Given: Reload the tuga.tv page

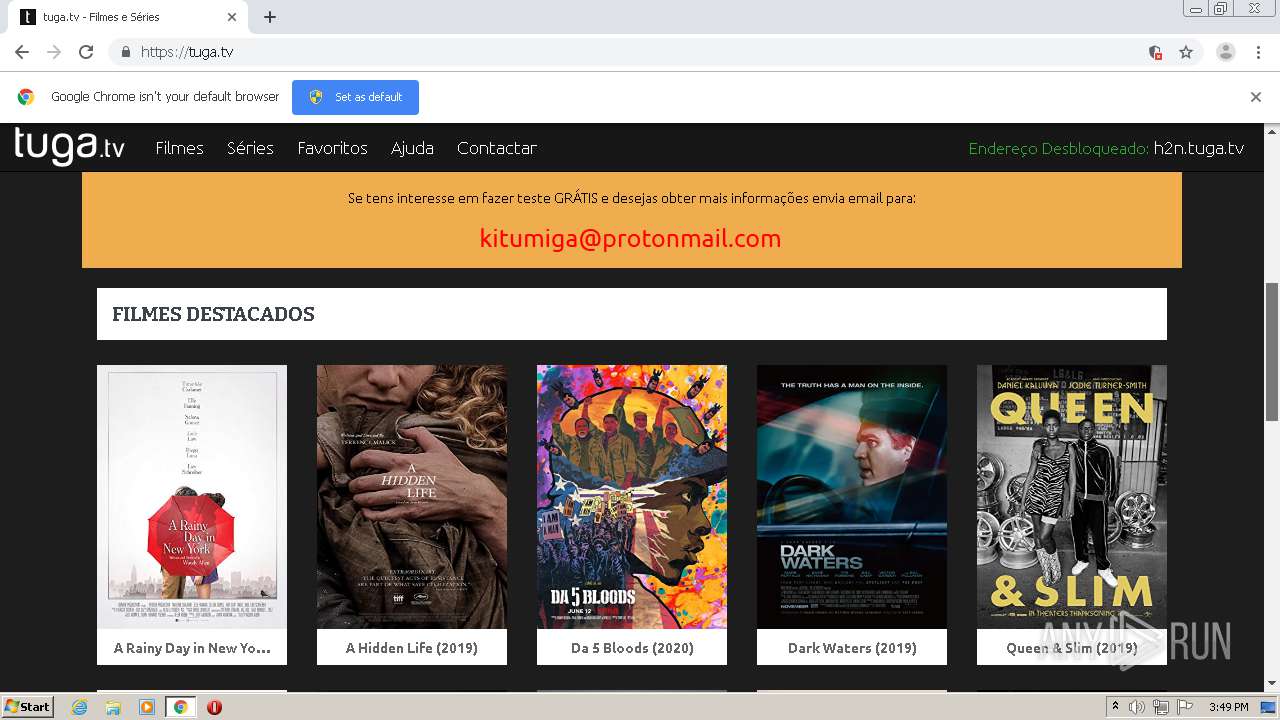Looking at the screenshot, I should click(x=86, y=52).
